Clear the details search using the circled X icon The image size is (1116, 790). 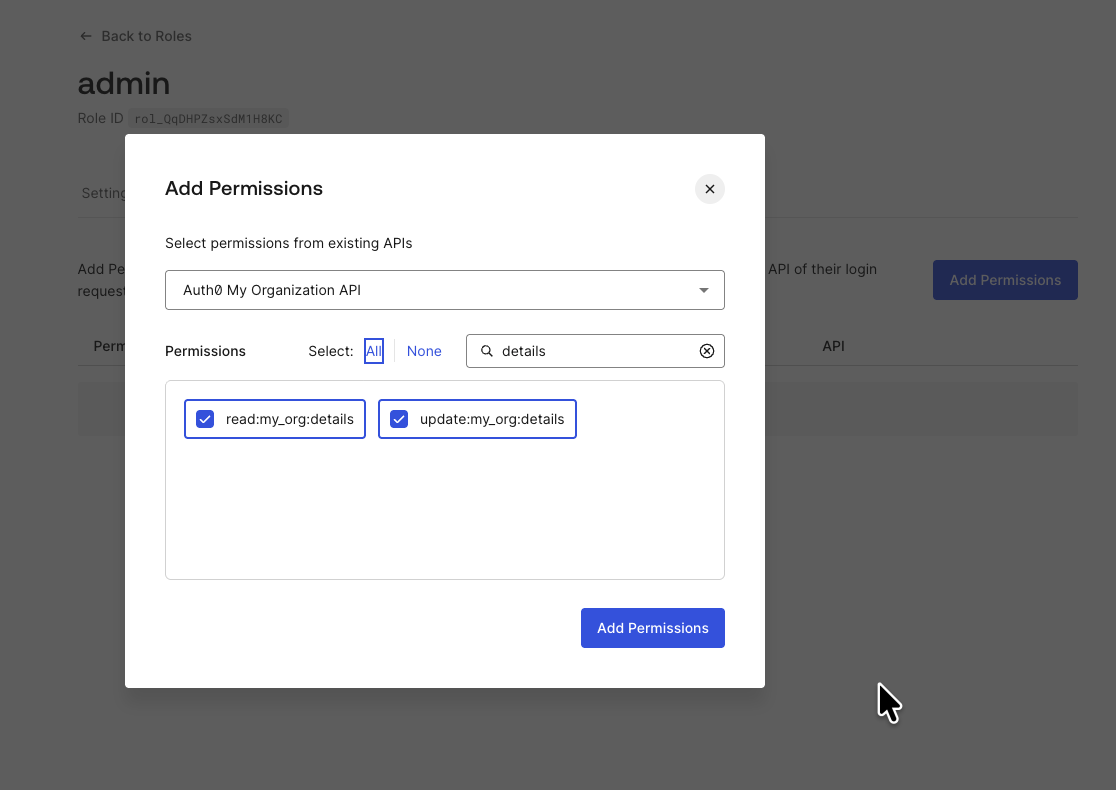pyautogui.click(x=707, y=351)
